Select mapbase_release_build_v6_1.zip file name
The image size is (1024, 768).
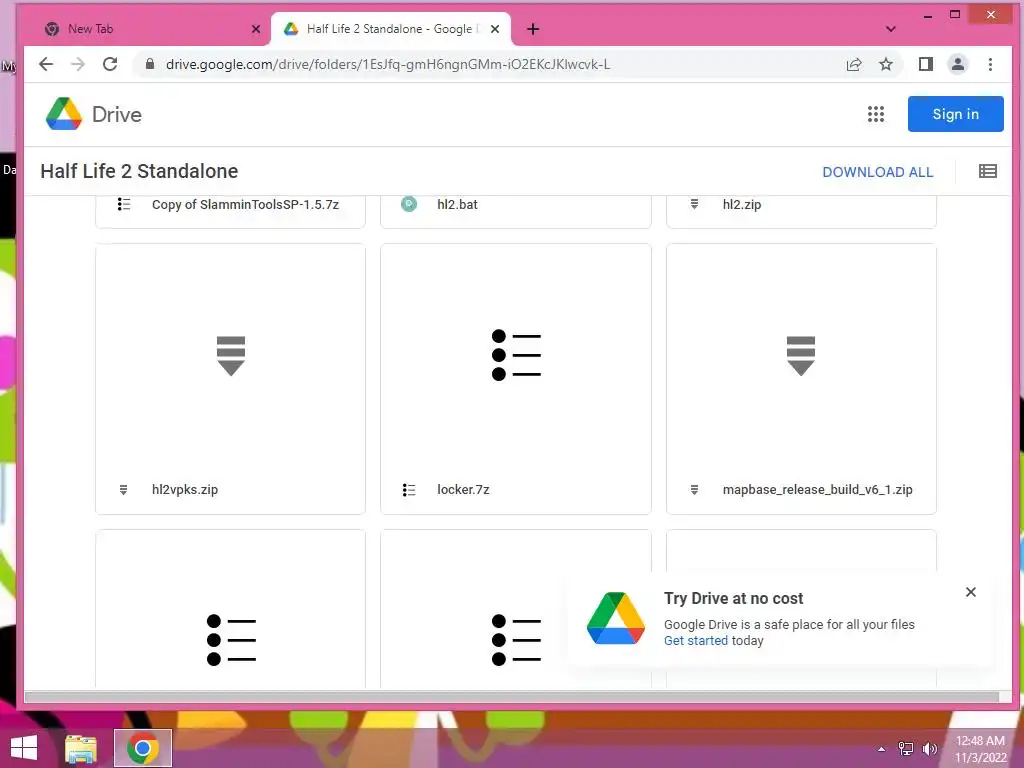click(817, 490)
